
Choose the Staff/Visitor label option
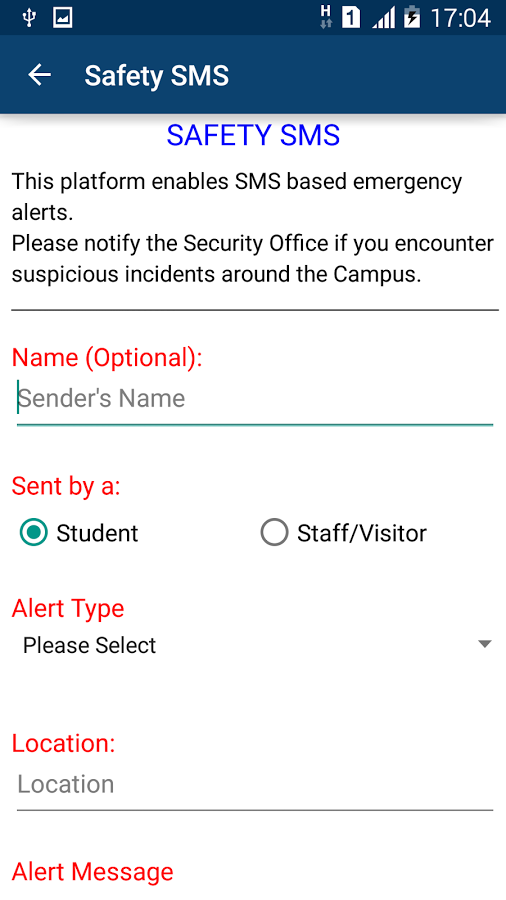click(x=362, y=533)
